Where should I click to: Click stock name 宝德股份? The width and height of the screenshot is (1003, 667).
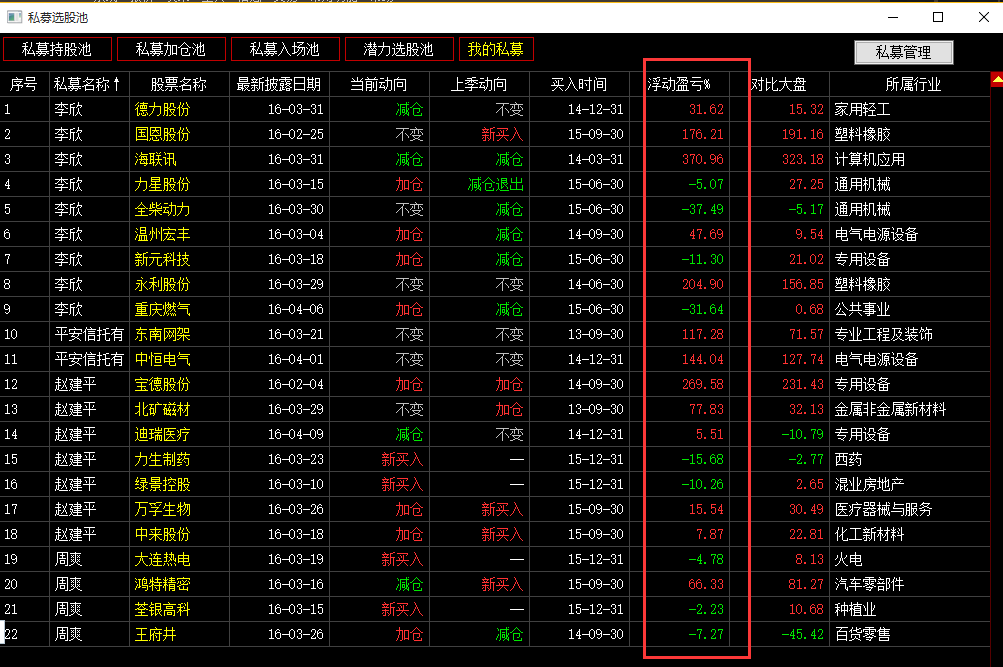click(162, 385)
